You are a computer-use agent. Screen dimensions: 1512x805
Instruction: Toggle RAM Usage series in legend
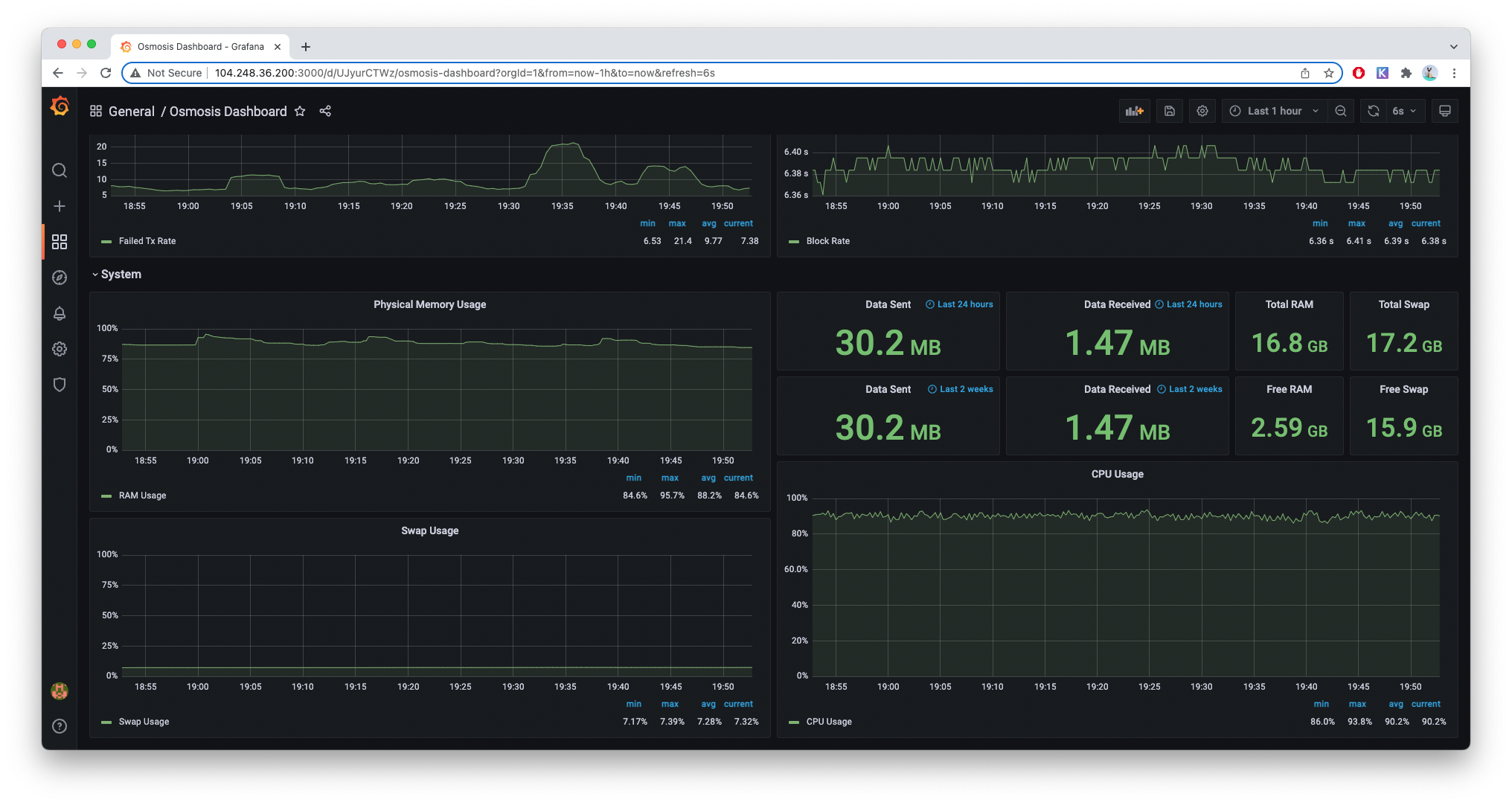click(142, 495)
